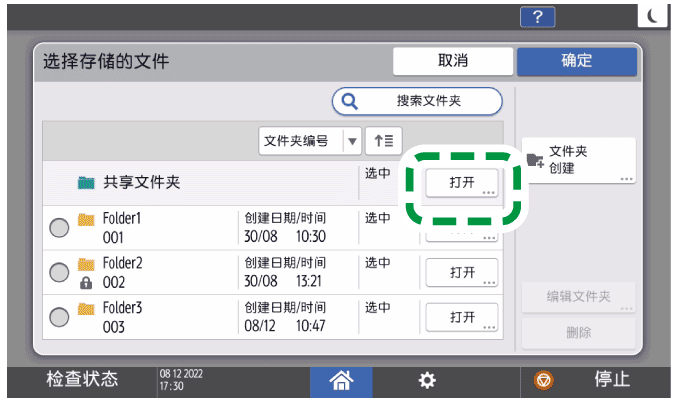Open the help question mark icon
The height and width of the screenshot is (400, 675).
[537, 17]
